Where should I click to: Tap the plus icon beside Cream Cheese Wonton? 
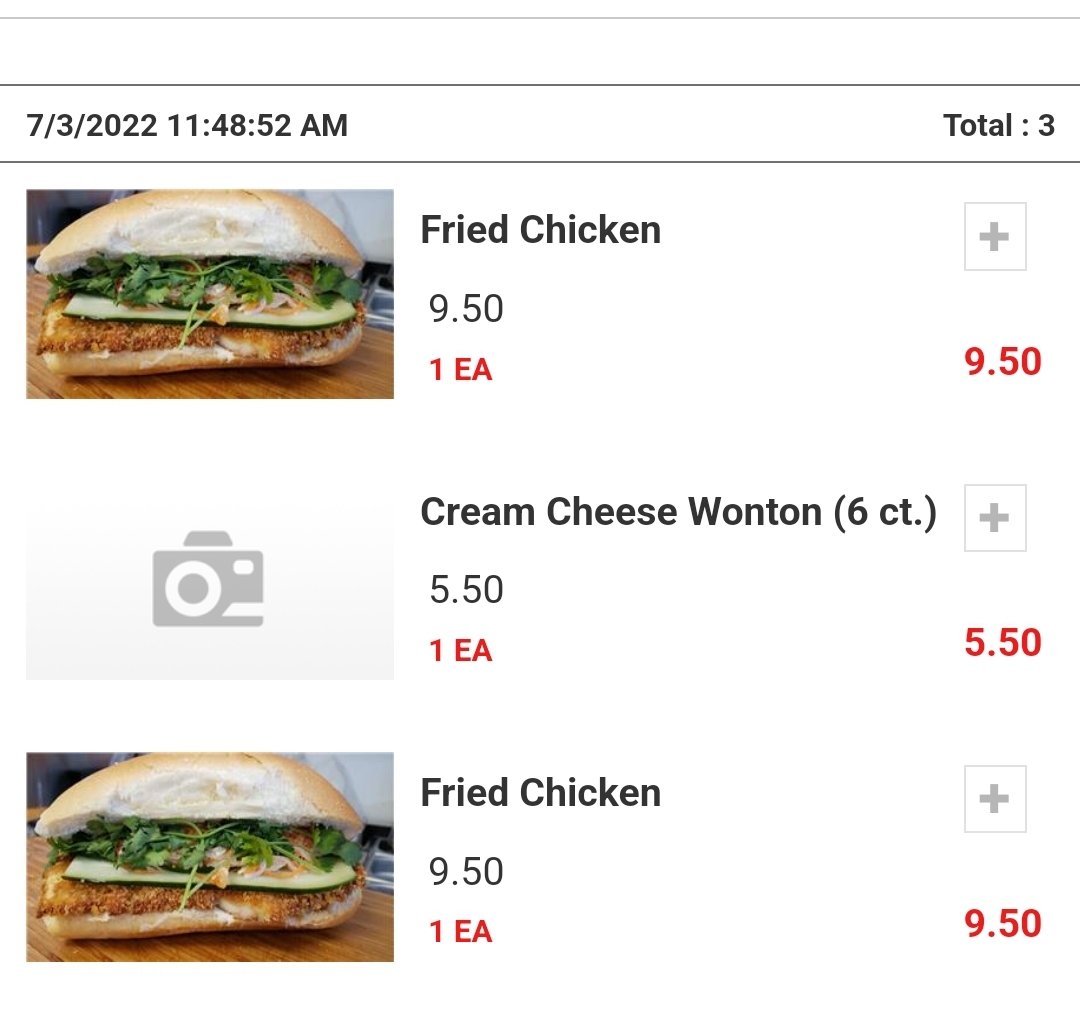995,518
